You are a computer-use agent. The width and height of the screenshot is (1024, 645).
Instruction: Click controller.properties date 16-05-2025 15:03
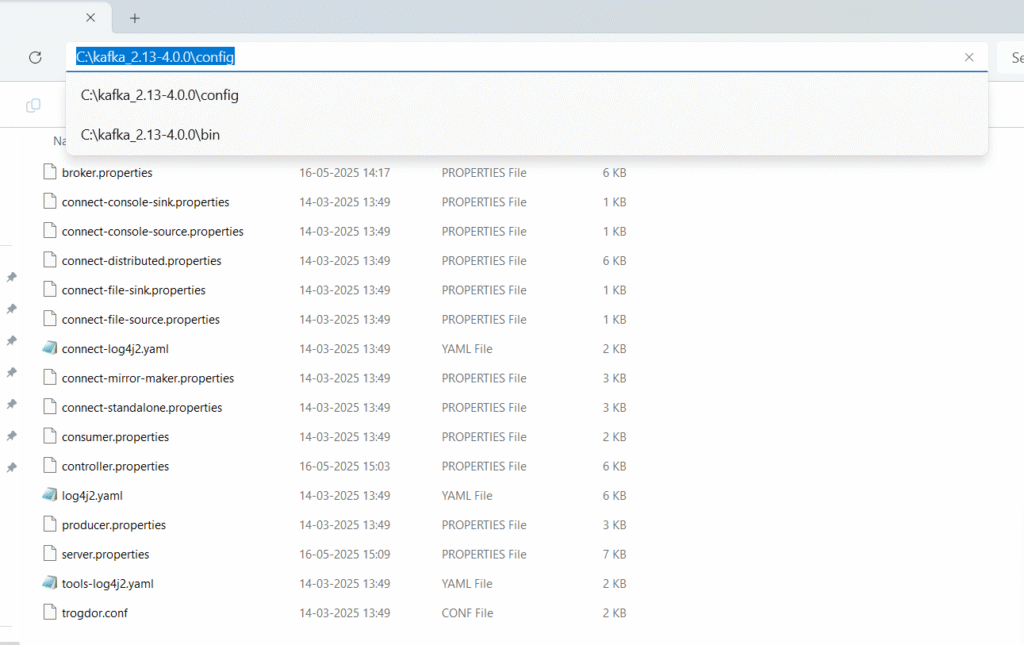345,467
